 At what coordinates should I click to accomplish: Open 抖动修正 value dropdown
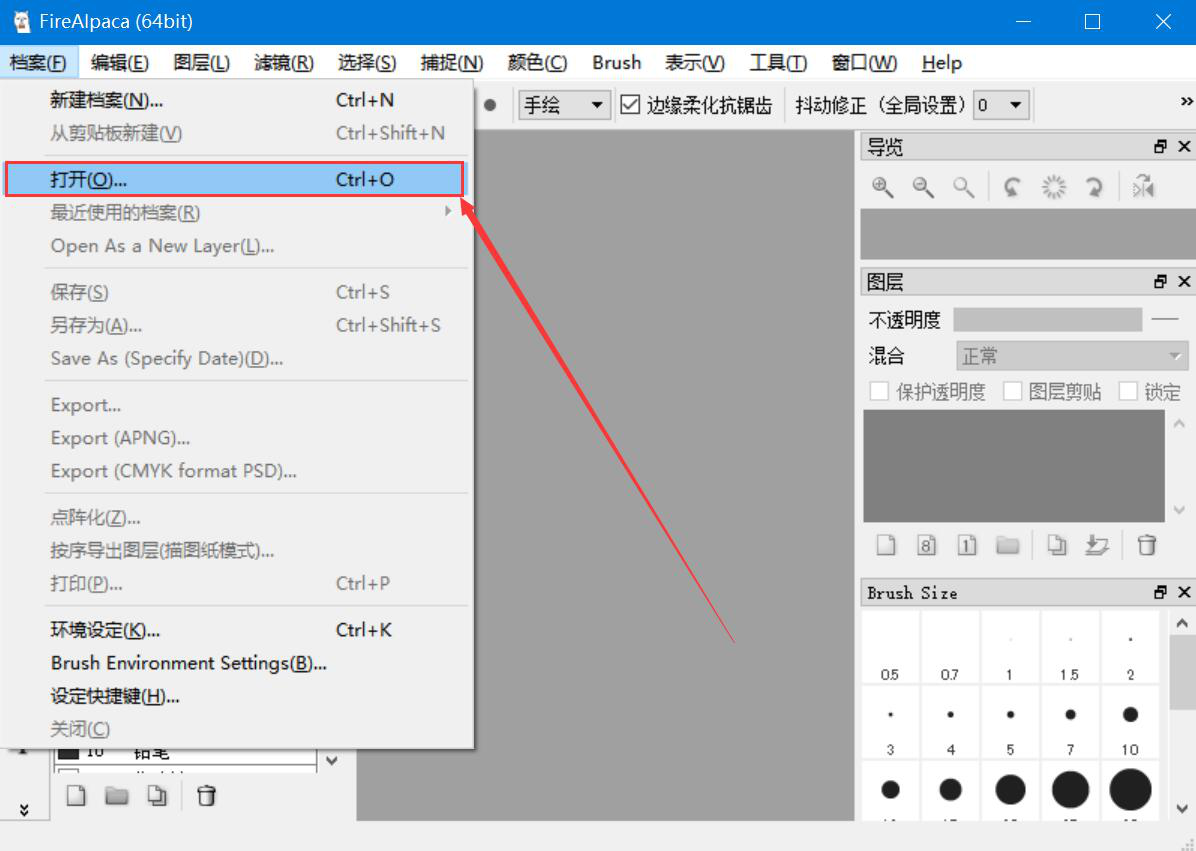pos(1001,104)
